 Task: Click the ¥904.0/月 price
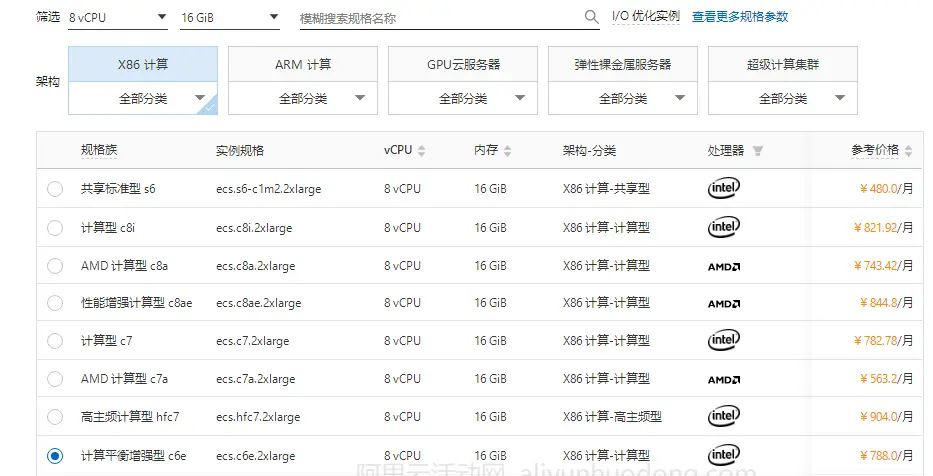(x=886, y=416)
